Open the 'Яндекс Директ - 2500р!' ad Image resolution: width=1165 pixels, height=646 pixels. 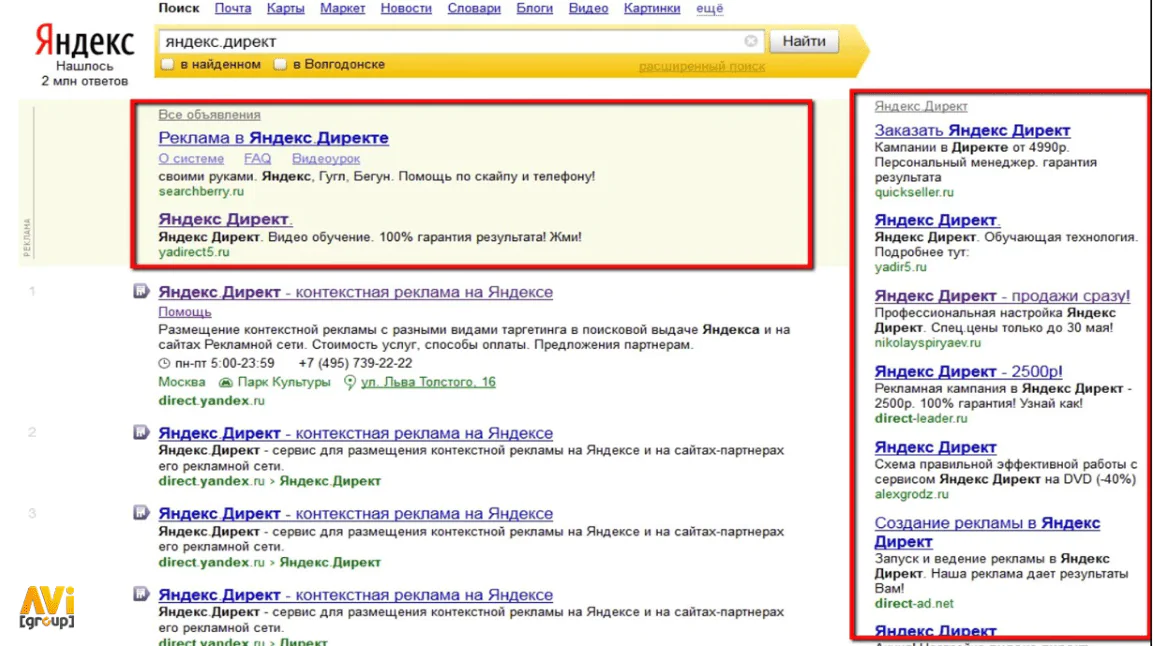968,372
